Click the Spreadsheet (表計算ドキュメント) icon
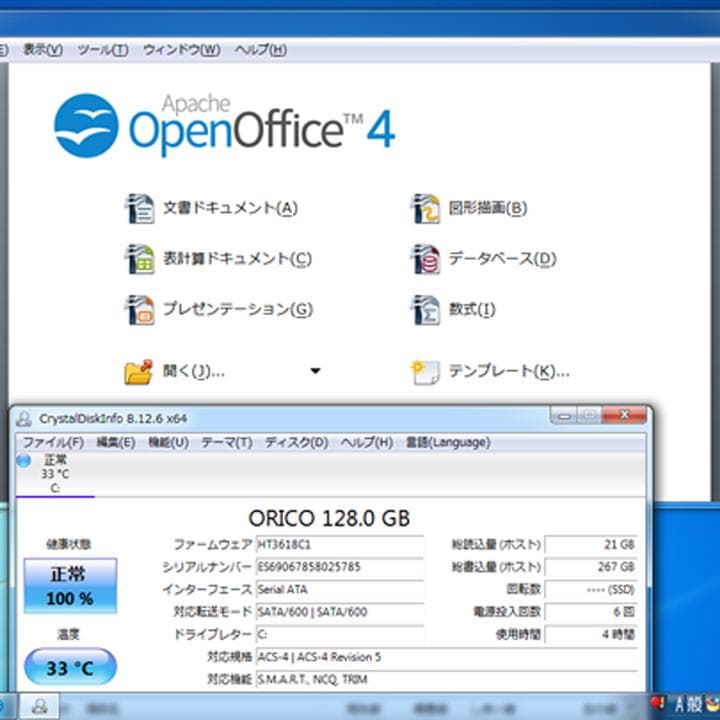Image resolution: width=720 pixels, height=720 pixels. coord(140,259)
